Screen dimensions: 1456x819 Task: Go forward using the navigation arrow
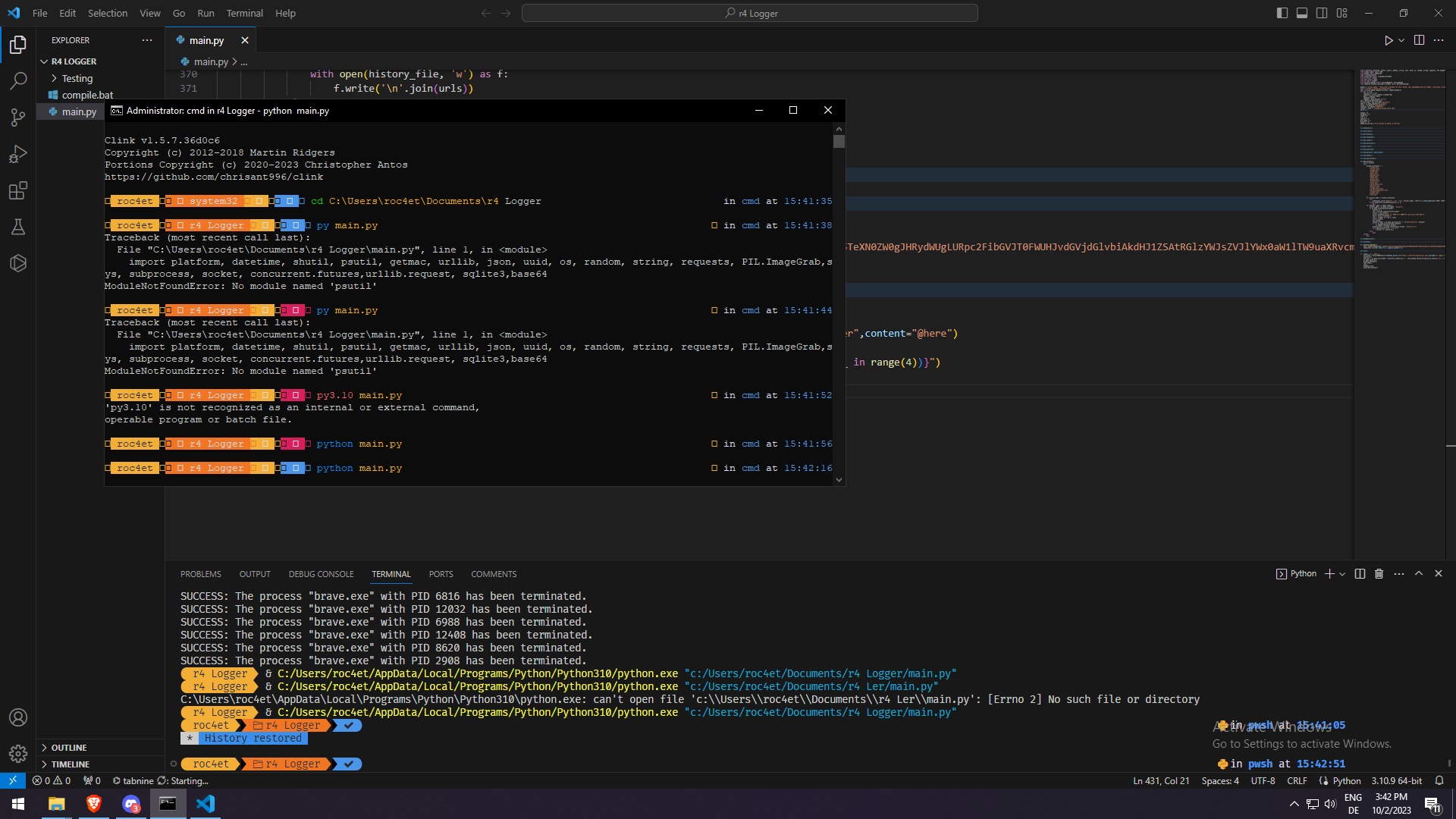point(506,13)
